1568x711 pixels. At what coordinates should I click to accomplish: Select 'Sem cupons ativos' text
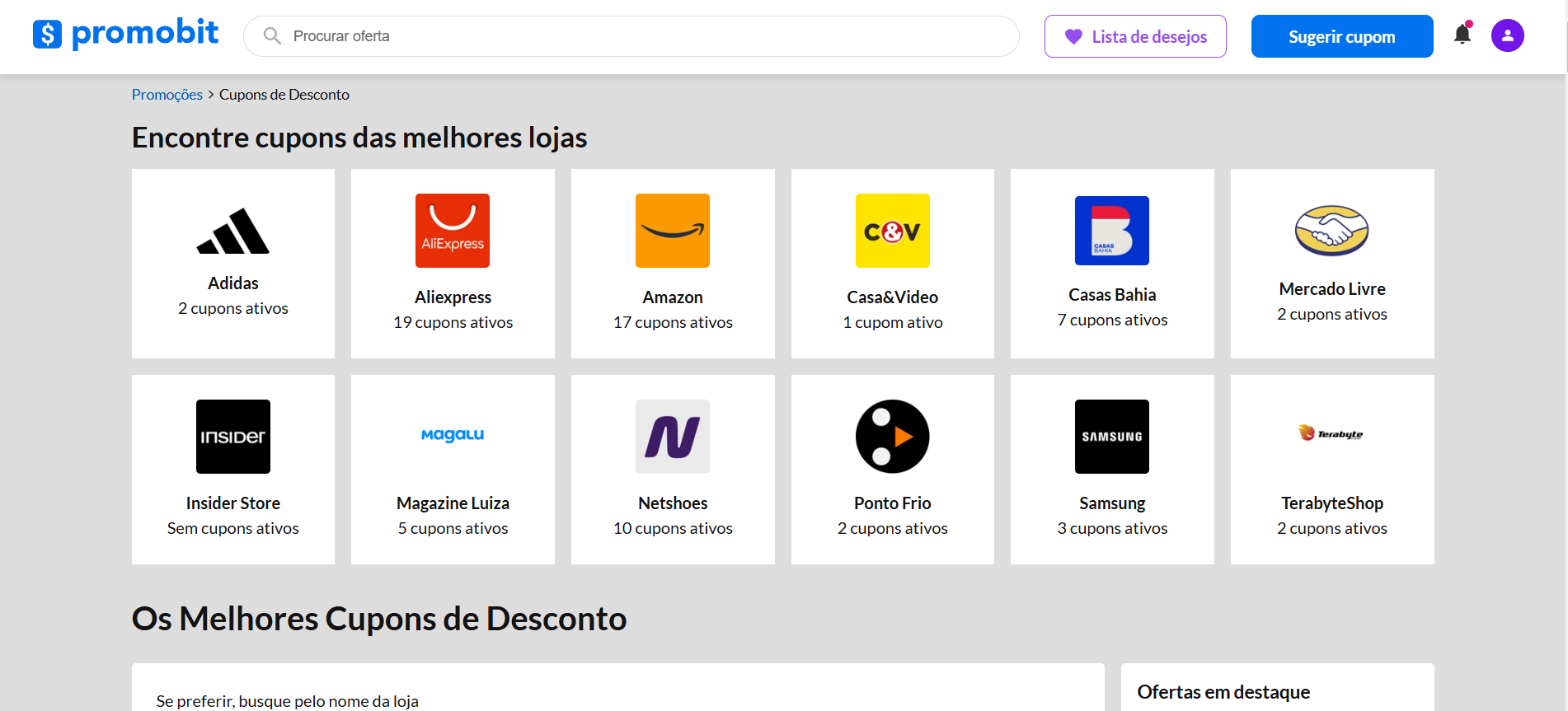click(233, 529)
